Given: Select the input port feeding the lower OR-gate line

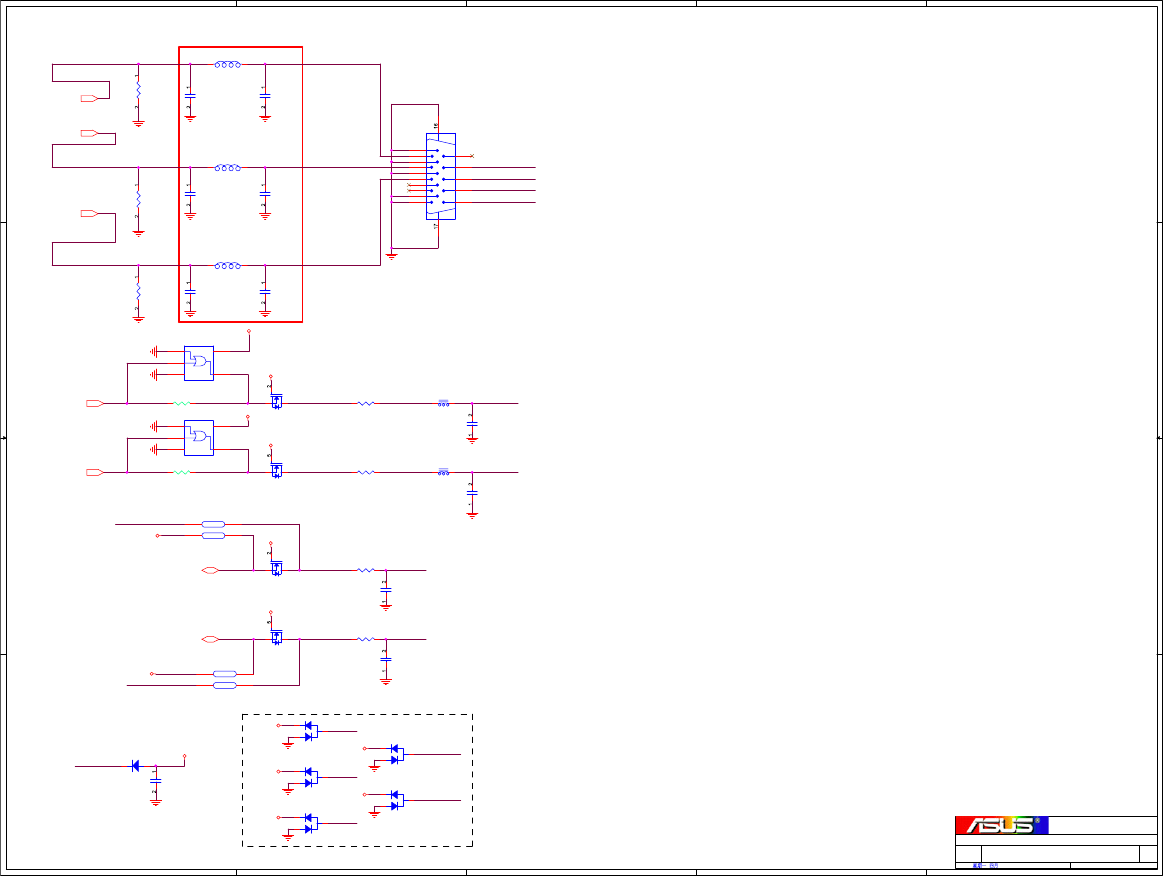Looking at the screenshot, I should [x=95, y=472].
